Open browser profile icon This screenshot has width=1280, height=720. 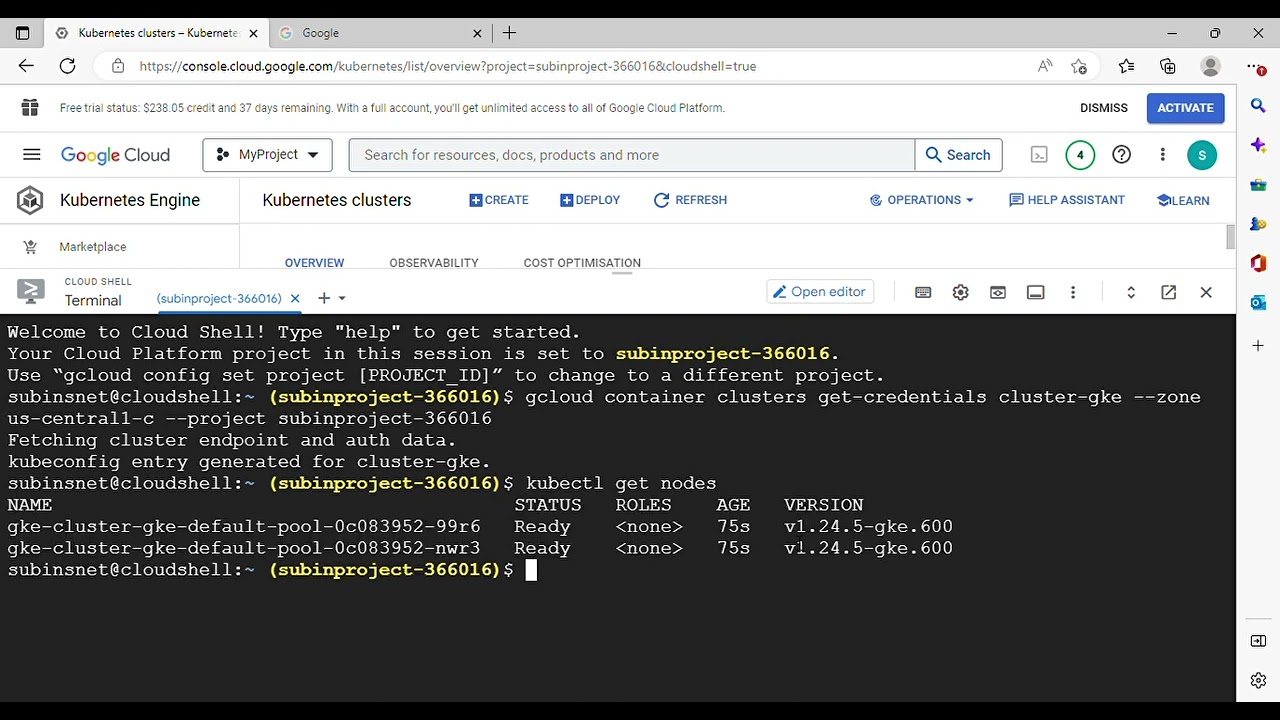(1210, 66)
